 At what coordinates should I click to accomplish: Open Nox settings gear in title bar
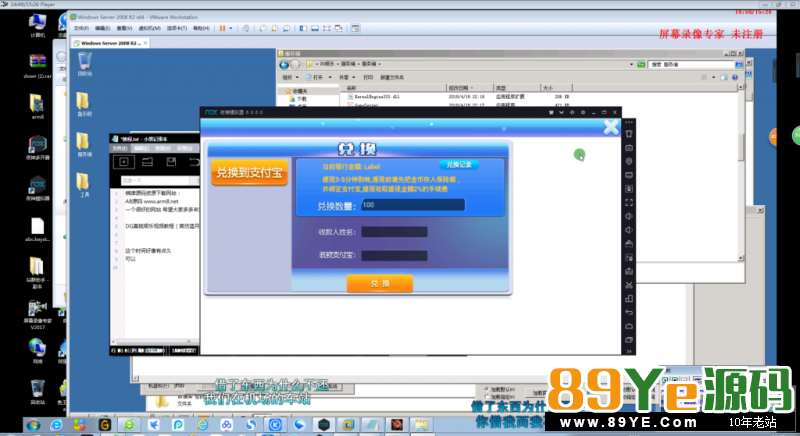583,112
